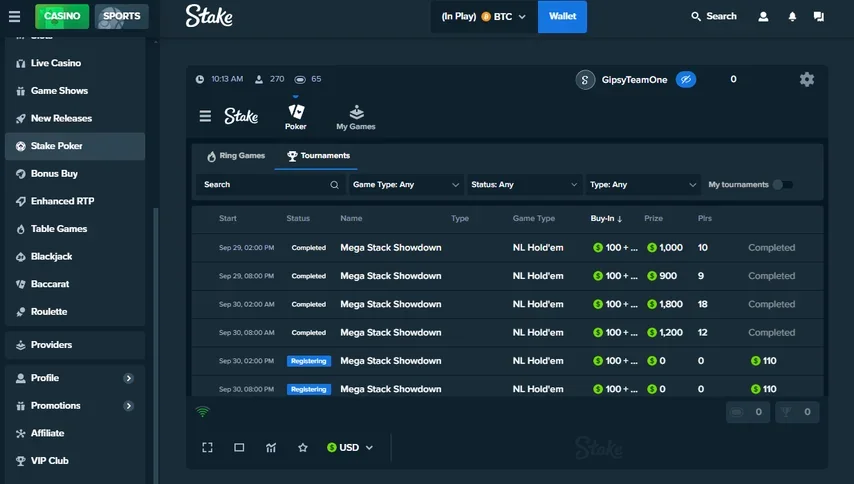Image resolution: width=854 pixels, height=484 pixels.
Task: Switch to the SPORTS section
Action: (121, 16)
